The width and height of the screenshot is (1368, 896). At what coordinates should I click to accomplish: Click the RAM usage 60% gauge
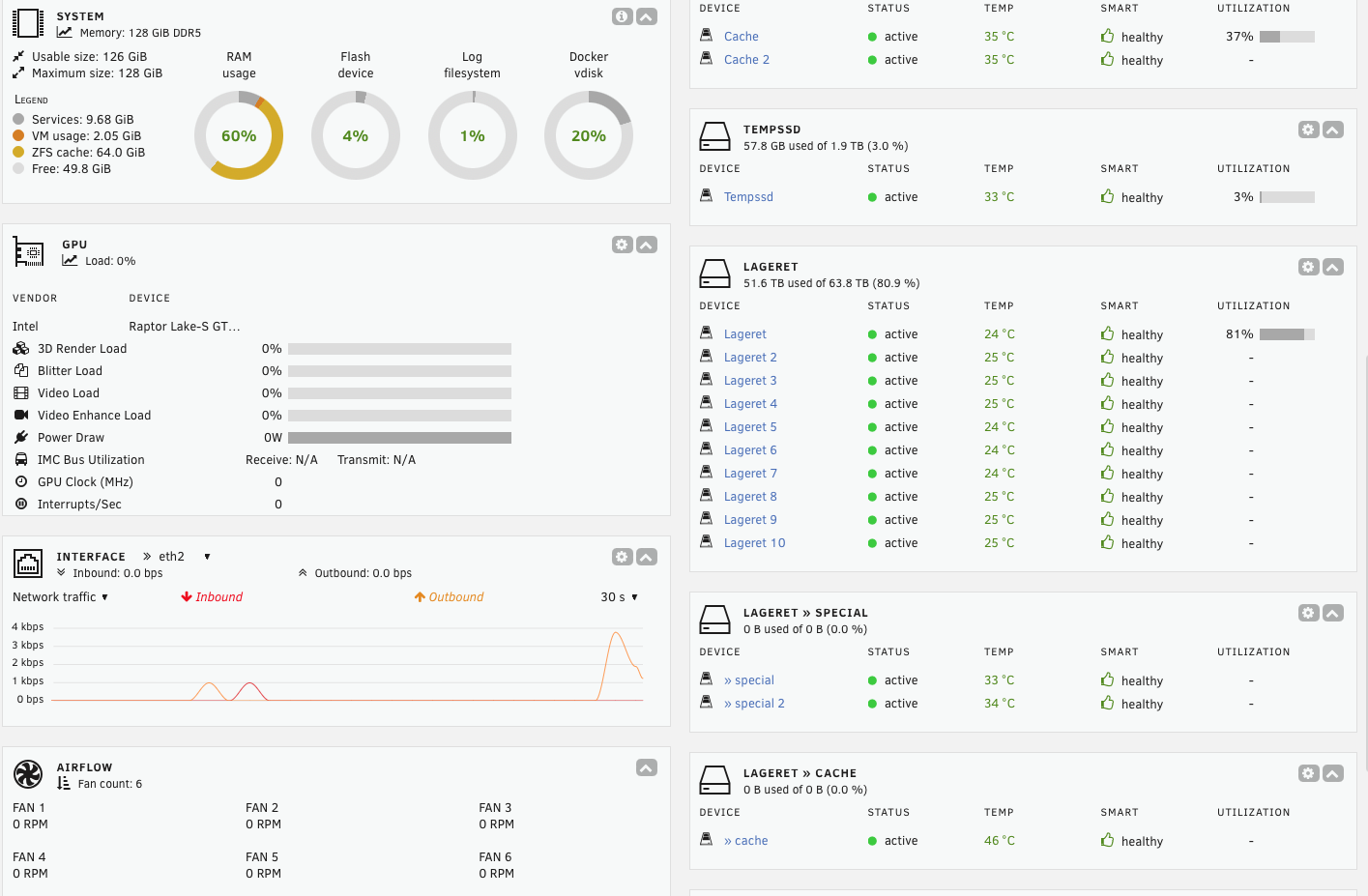(239, 135)
